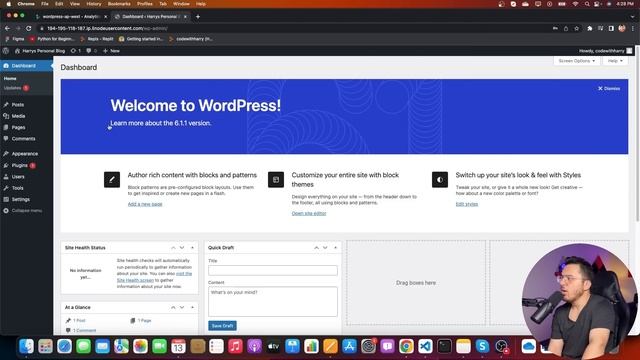Click layout icon beside Customize your entire site

pos(276,180)
